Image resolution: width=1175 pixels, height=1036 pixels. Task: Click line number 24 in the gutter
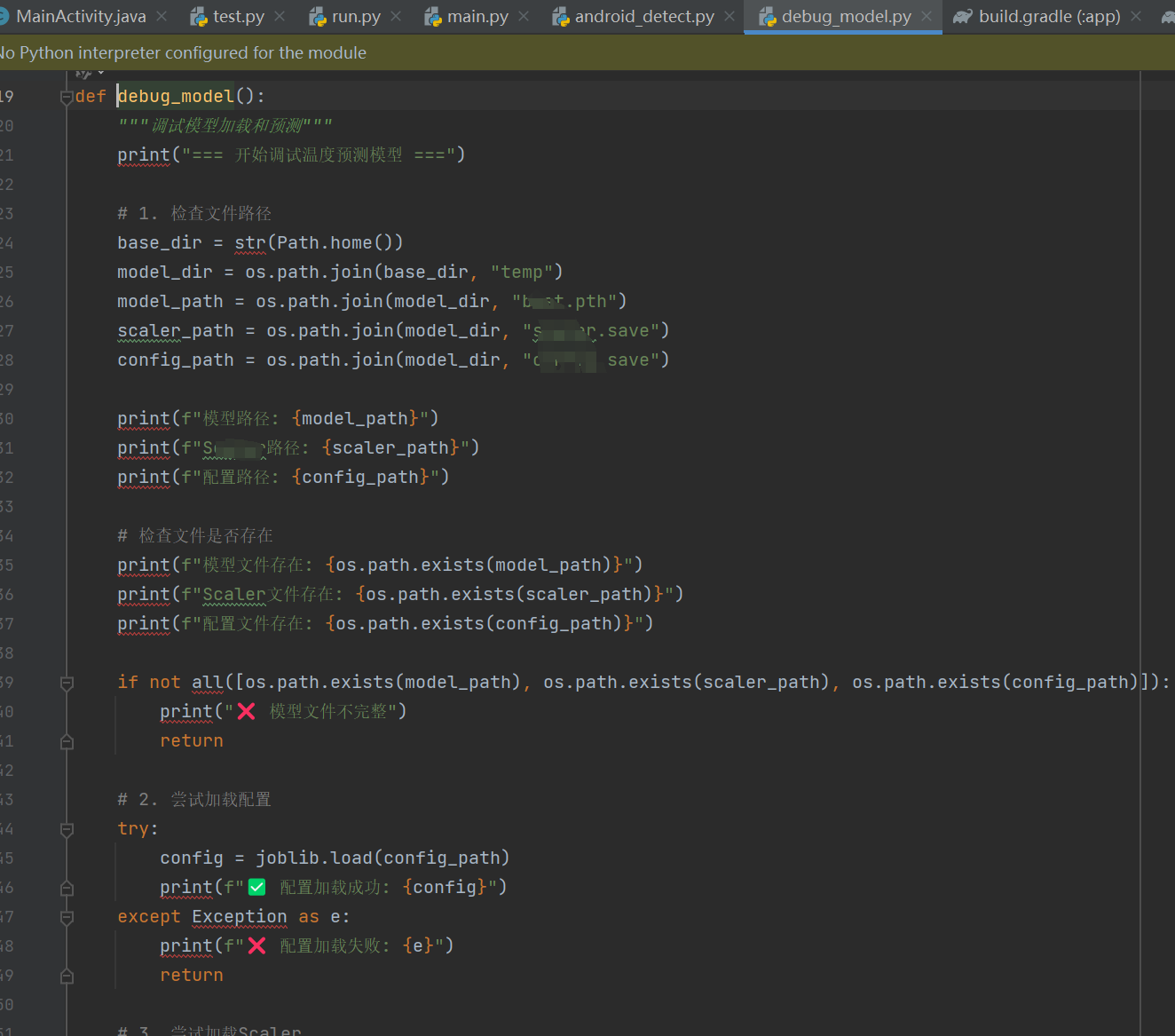tap(9, 242)
